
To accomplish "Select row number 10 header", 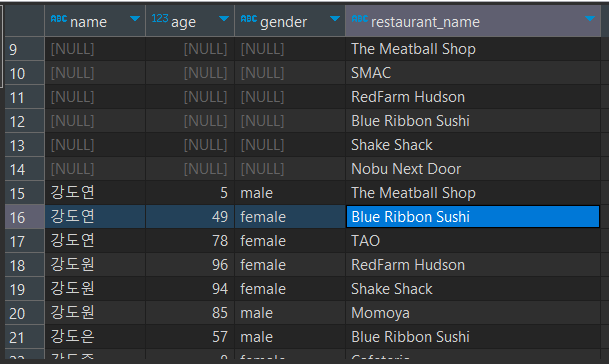I will point(24,73).
